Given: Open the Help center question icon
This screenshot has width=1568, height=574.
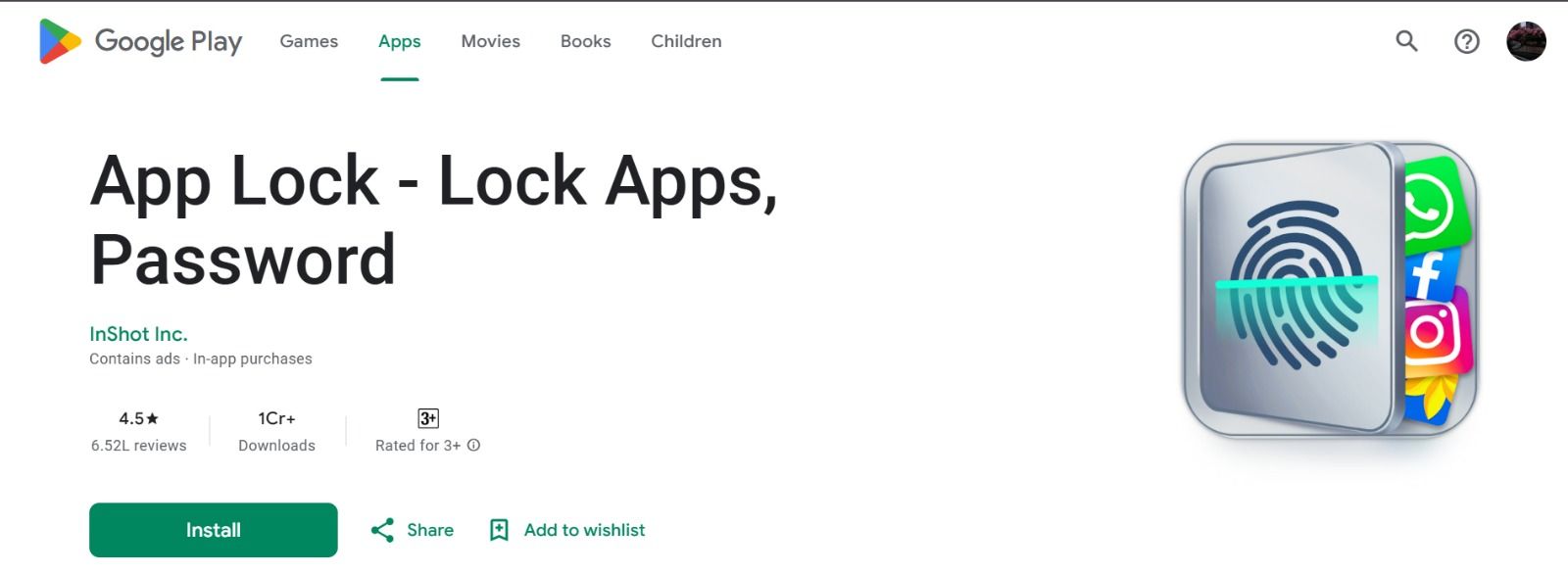Looking at the screenshot, I should click(1466, 41).
